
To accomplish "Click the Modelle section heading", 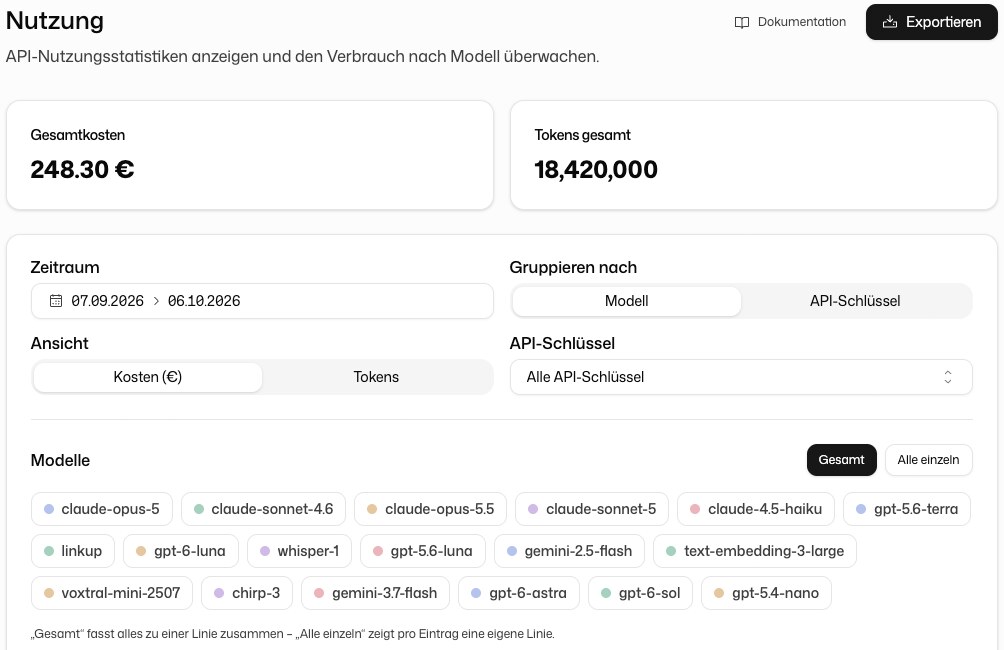I will [x=60, y=460].
